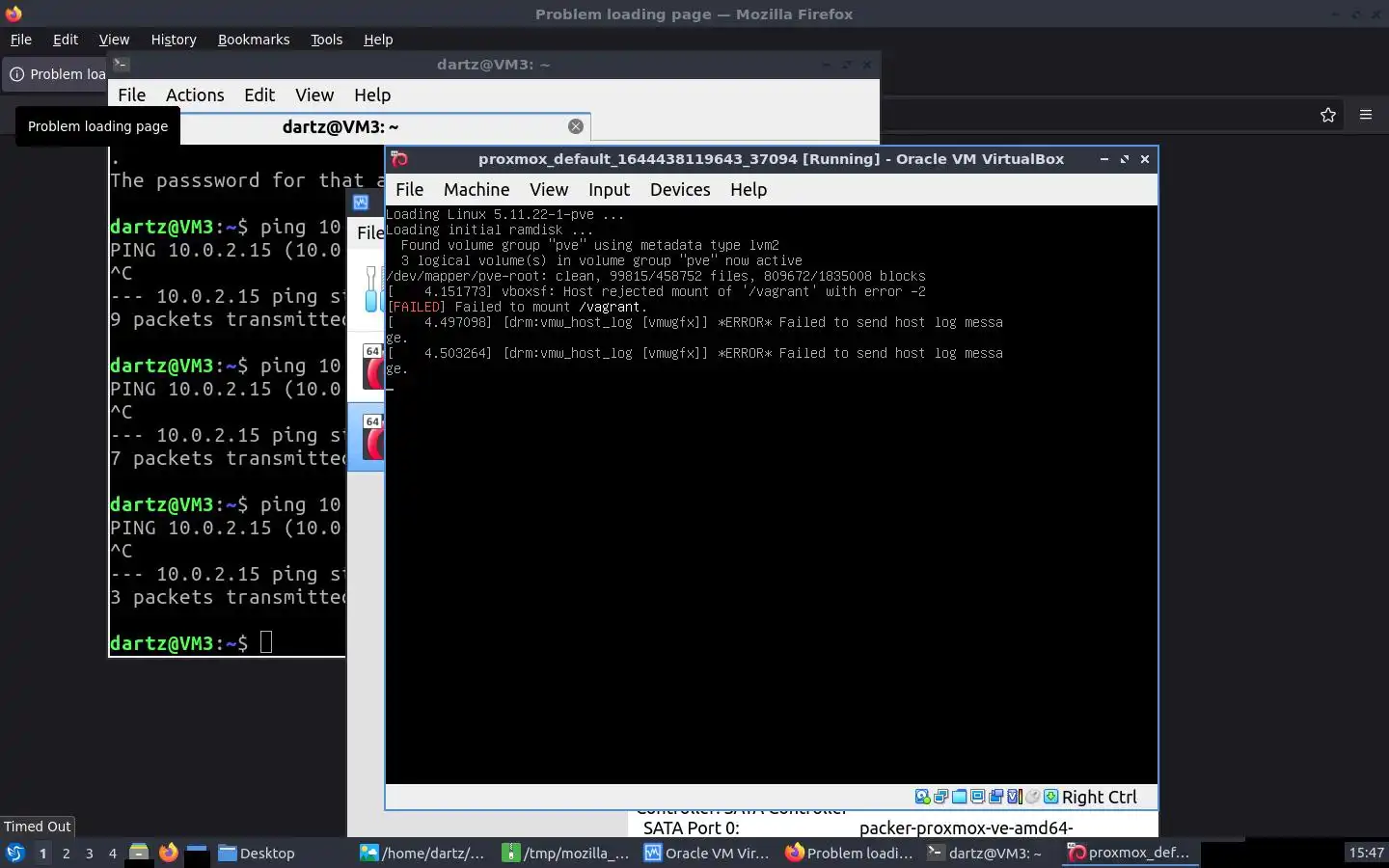Open Edit menu in the terminal window

click(x=259, y=95)
